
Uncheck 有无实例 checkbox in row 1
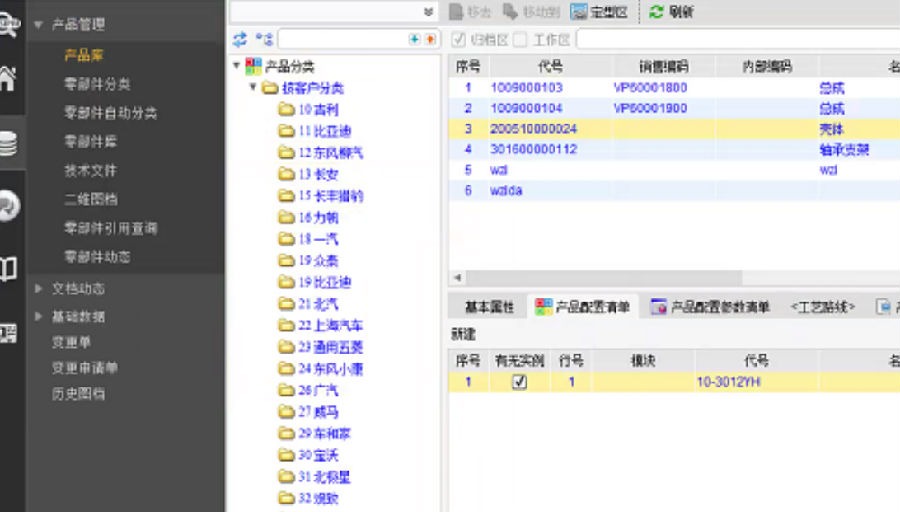(519, 382)
